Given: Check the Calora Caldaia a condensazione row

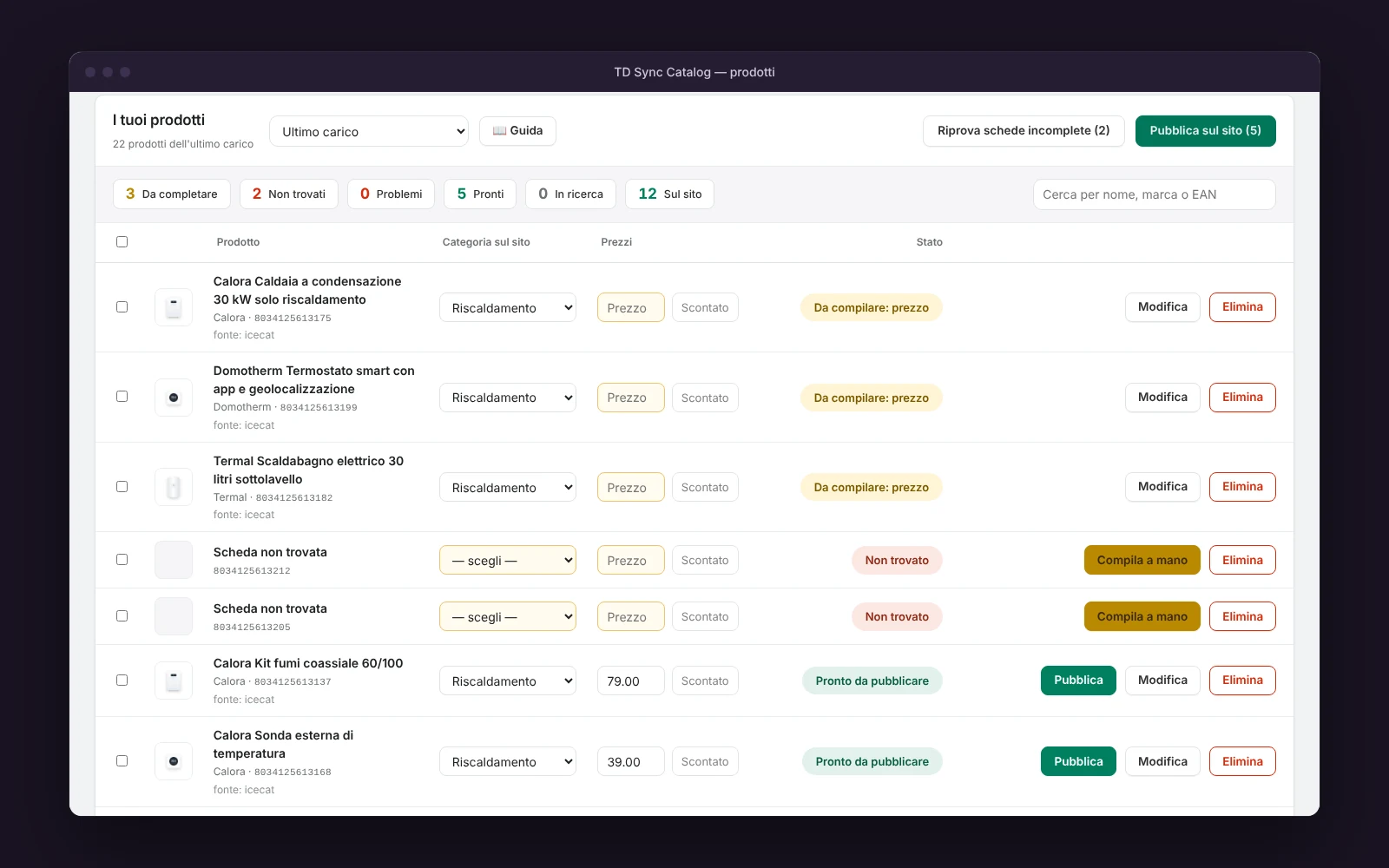Looking at the screenshot, I should [x=122, y=307].
